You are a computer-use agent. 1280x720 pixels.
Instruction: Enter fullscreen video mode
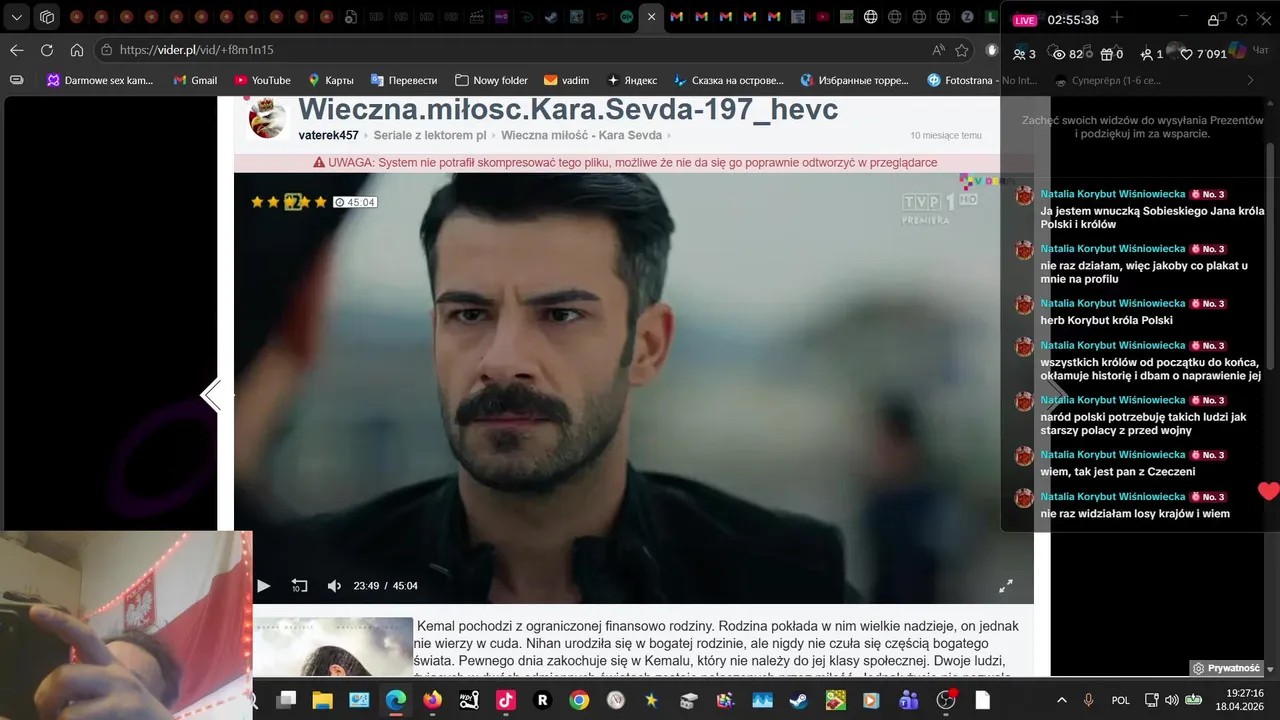1006,586
